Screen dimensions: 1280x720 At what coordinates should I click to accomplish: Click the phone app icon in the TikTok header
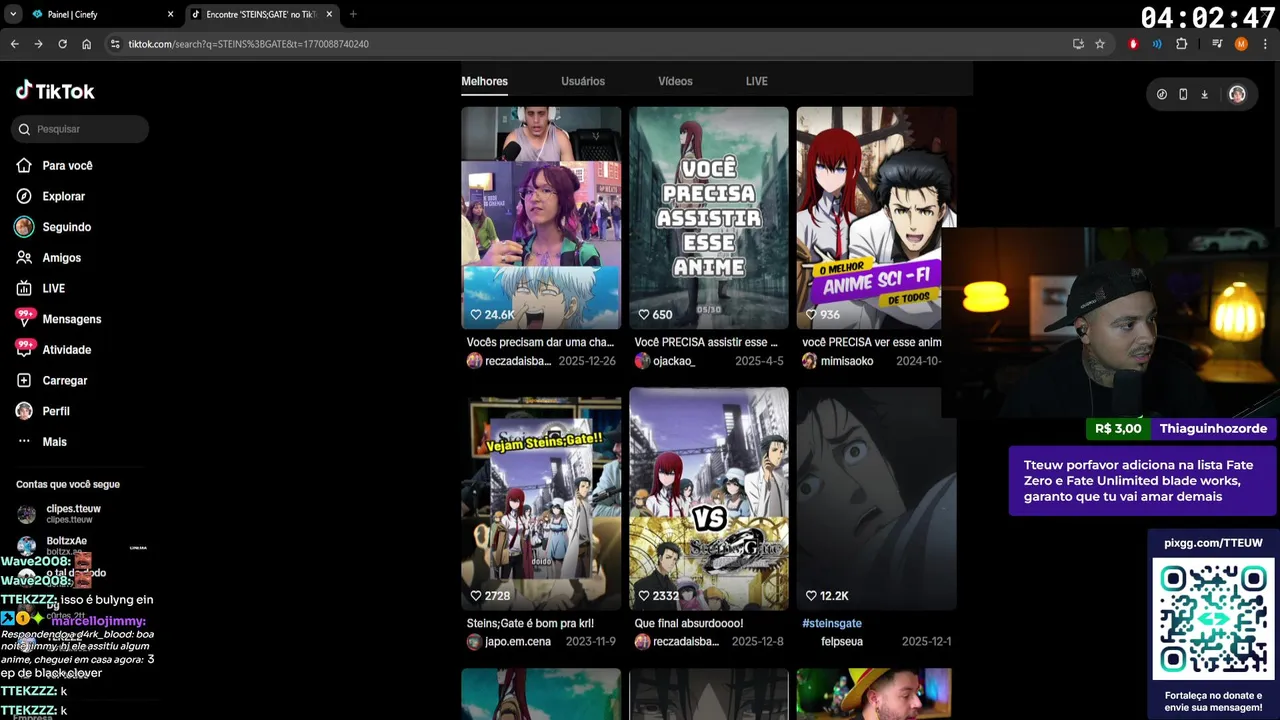[x=1183, y=94]
